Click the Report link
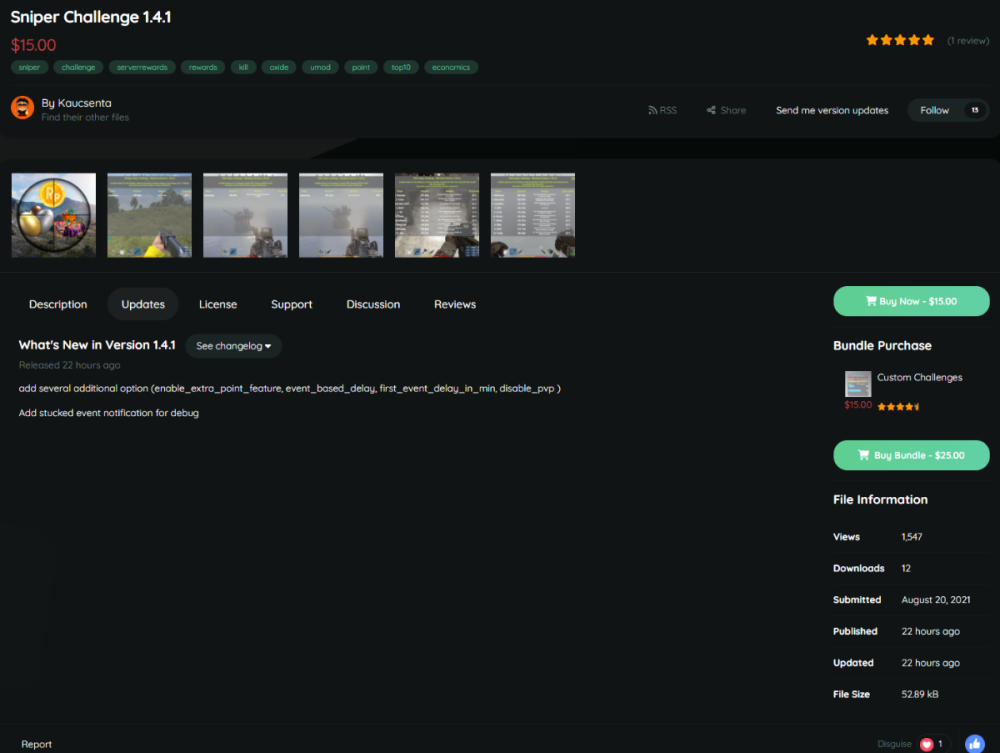This screenshot has width=1000, height=753. click(x=37, y=744)
